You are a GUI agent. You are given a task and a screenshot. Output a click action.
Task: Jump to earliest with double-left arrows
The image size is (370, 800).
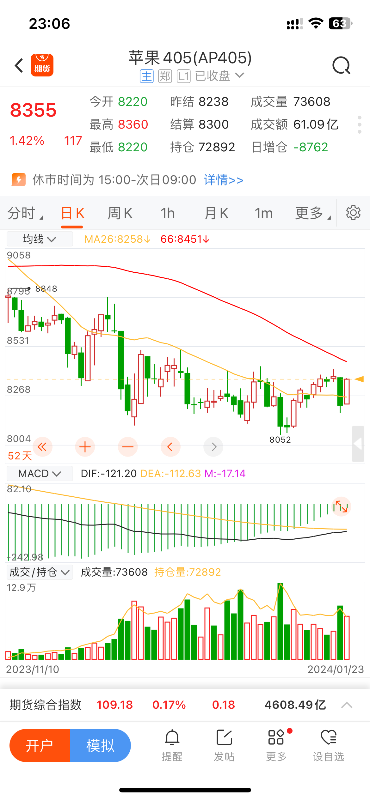(x=42, y=447)
